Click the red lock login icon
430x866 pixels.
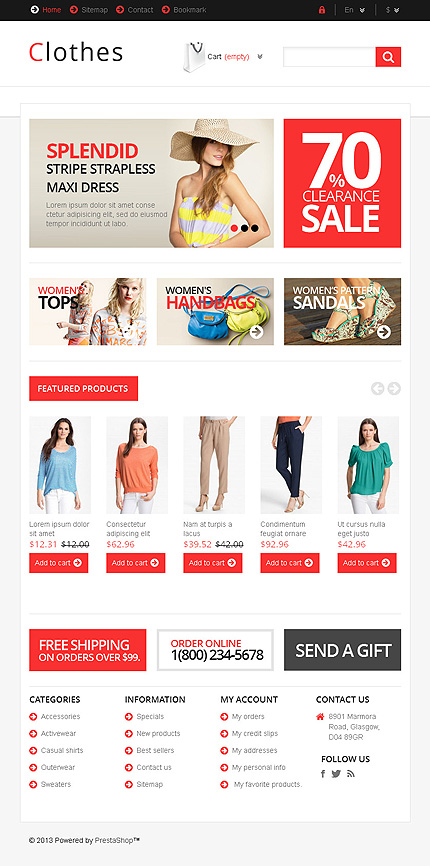pos(322,10)
